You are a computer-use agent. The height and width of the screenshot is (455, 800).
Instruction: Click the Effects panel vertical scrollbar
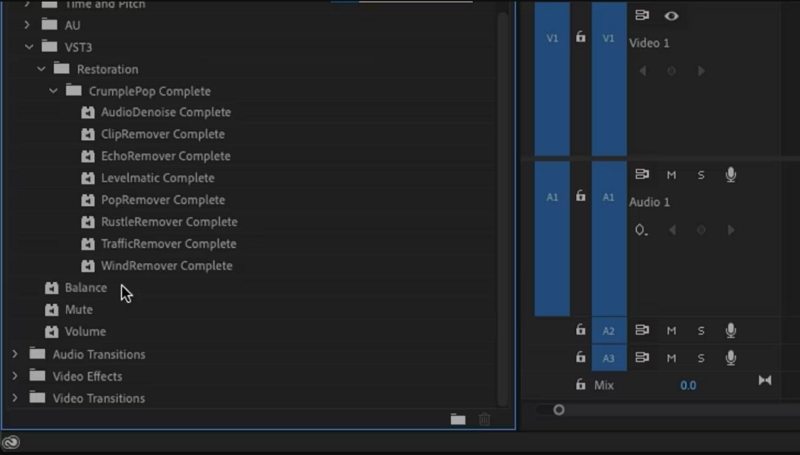pyautogui.click(x=503, y=209)
